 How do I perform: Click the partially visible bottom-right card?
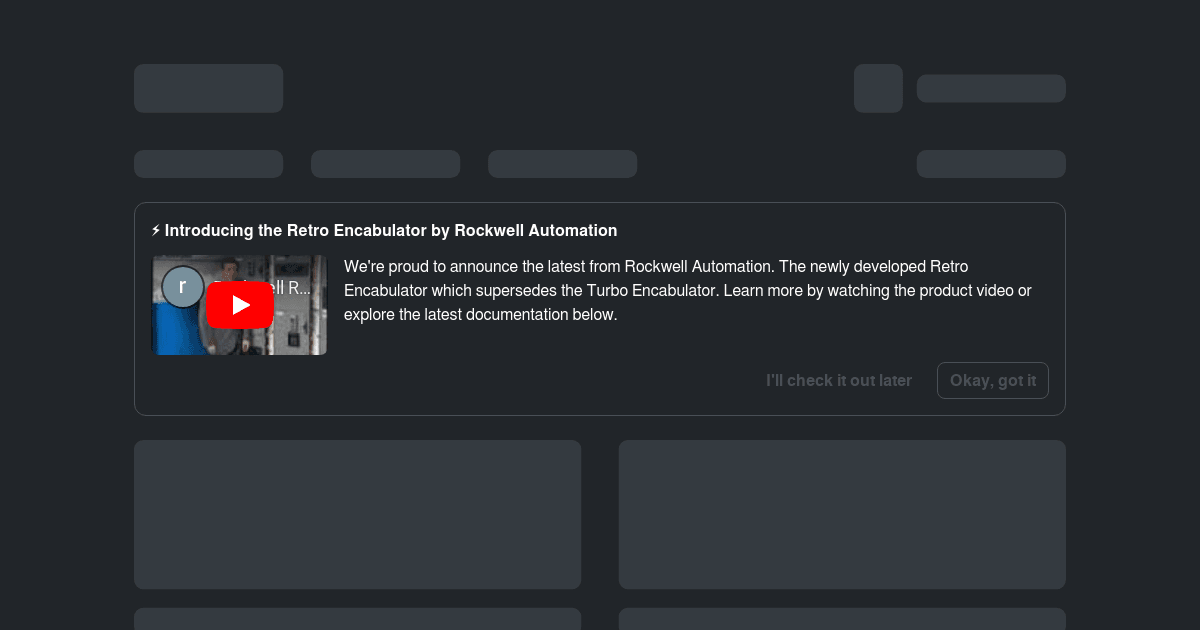click(x=842, y=619)
